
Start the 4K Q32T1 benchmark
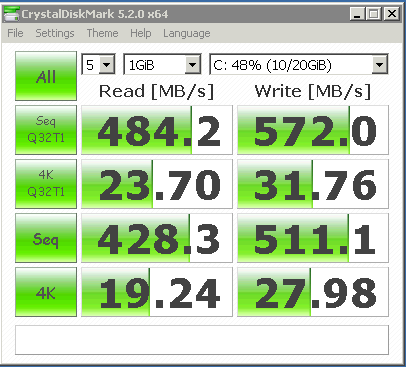click(x=46, y=184)
